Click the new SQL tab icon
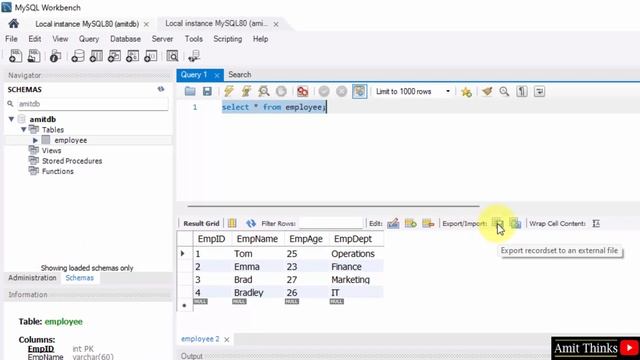 (x=15, y=56)
